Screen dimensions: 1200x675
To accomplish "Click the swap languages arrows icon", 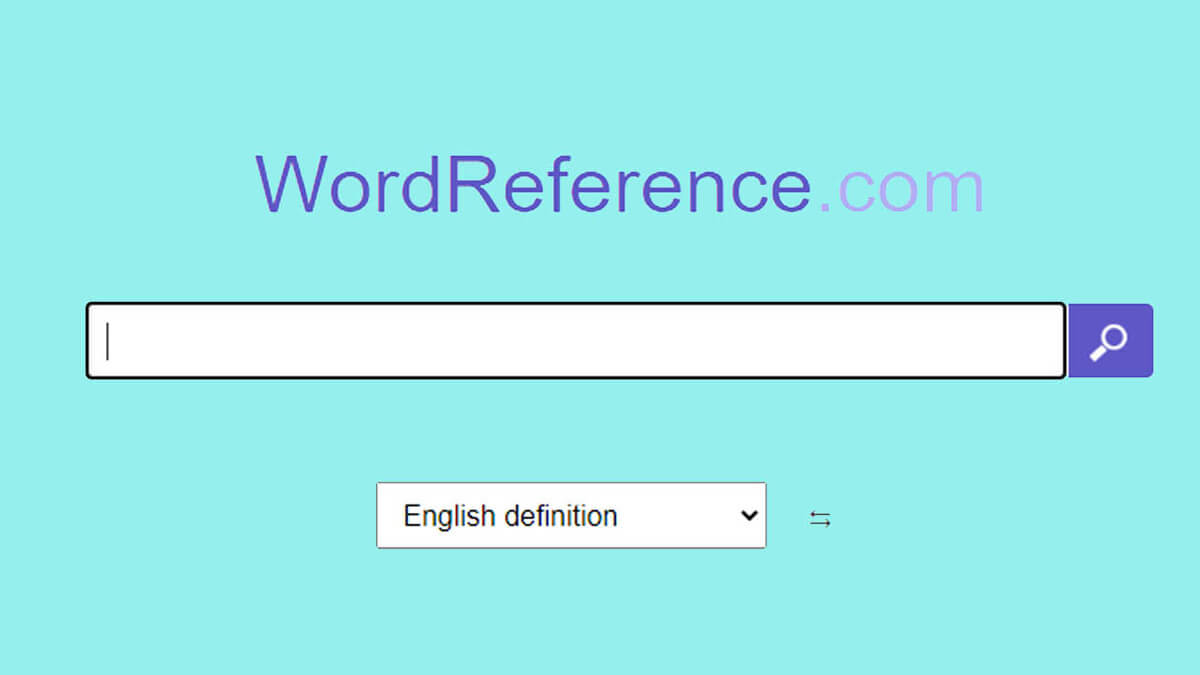I will point(820,519).
